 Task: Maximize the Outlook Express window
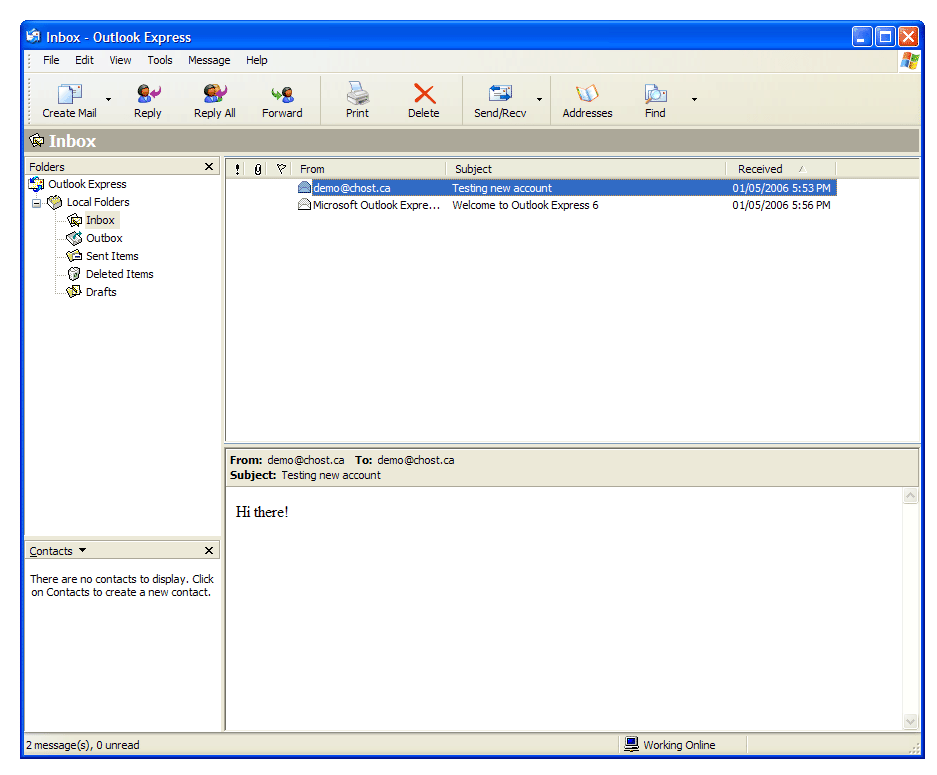click(x=885, y=37)
